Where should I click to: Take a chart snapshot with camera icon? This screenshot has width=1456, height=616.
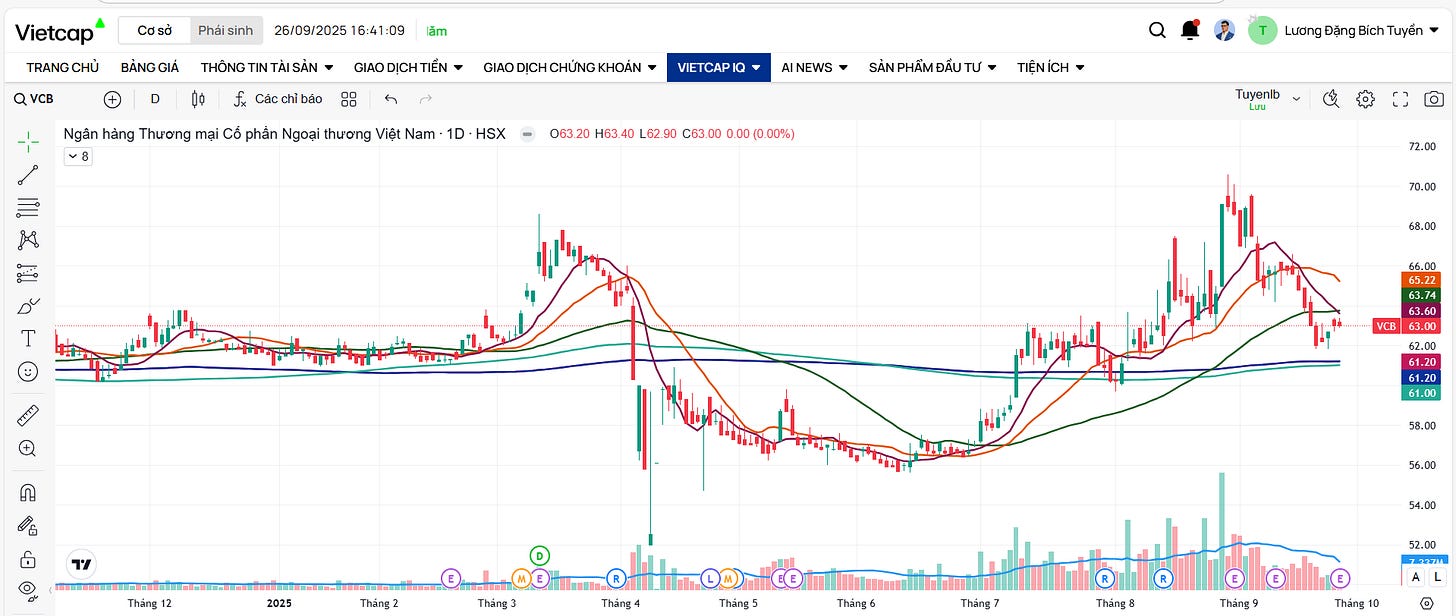pos(1434,99)
